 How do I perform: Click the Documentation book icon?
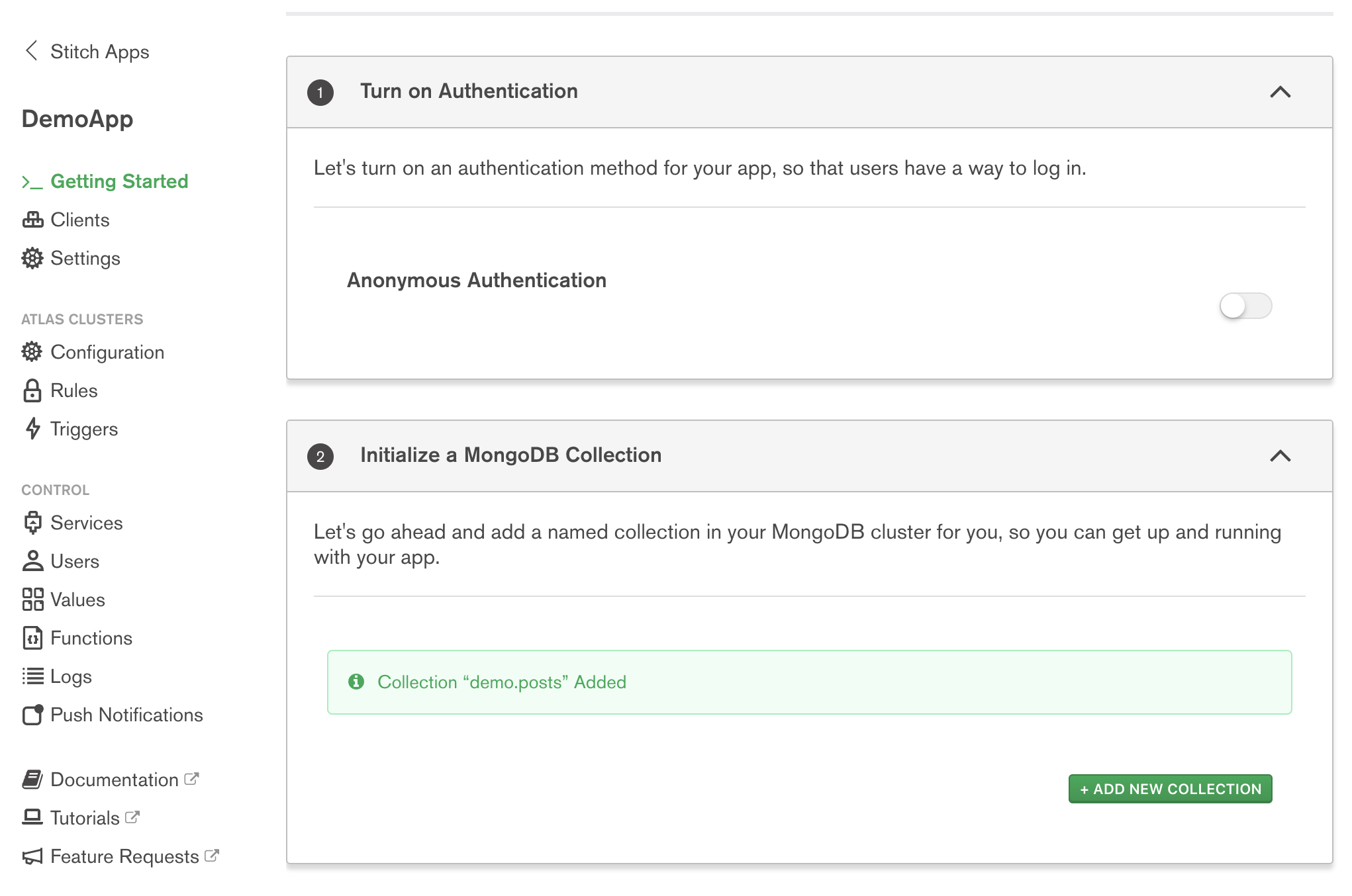(x=32, y=780)
